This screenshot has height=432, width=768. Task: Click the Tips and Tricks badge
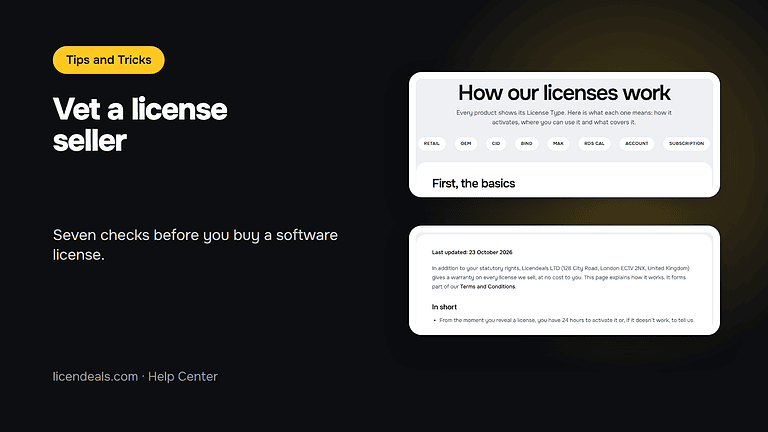(x=109, y=60)
